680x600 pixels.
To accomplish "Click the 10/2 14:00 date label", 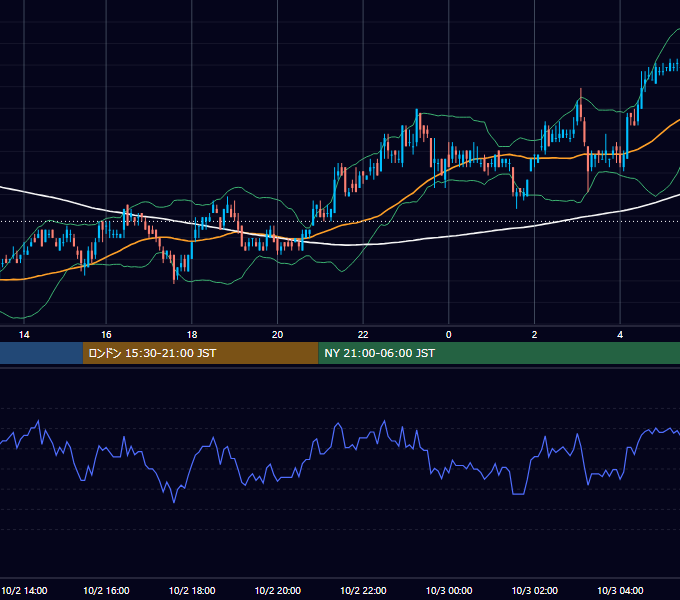I will tap(24, 591).
